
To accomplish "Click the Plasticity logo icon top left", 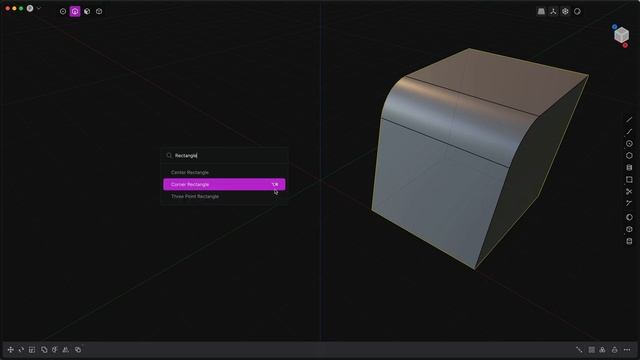I will point(30,8).
